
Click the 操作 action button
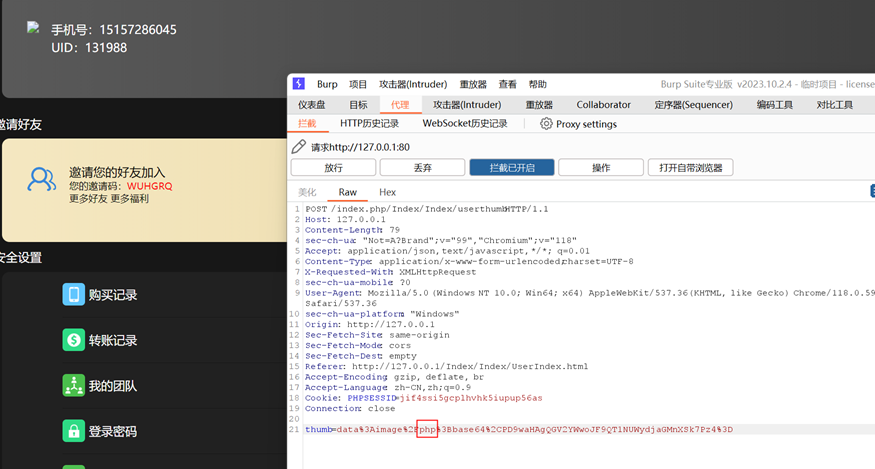point(601,168)
